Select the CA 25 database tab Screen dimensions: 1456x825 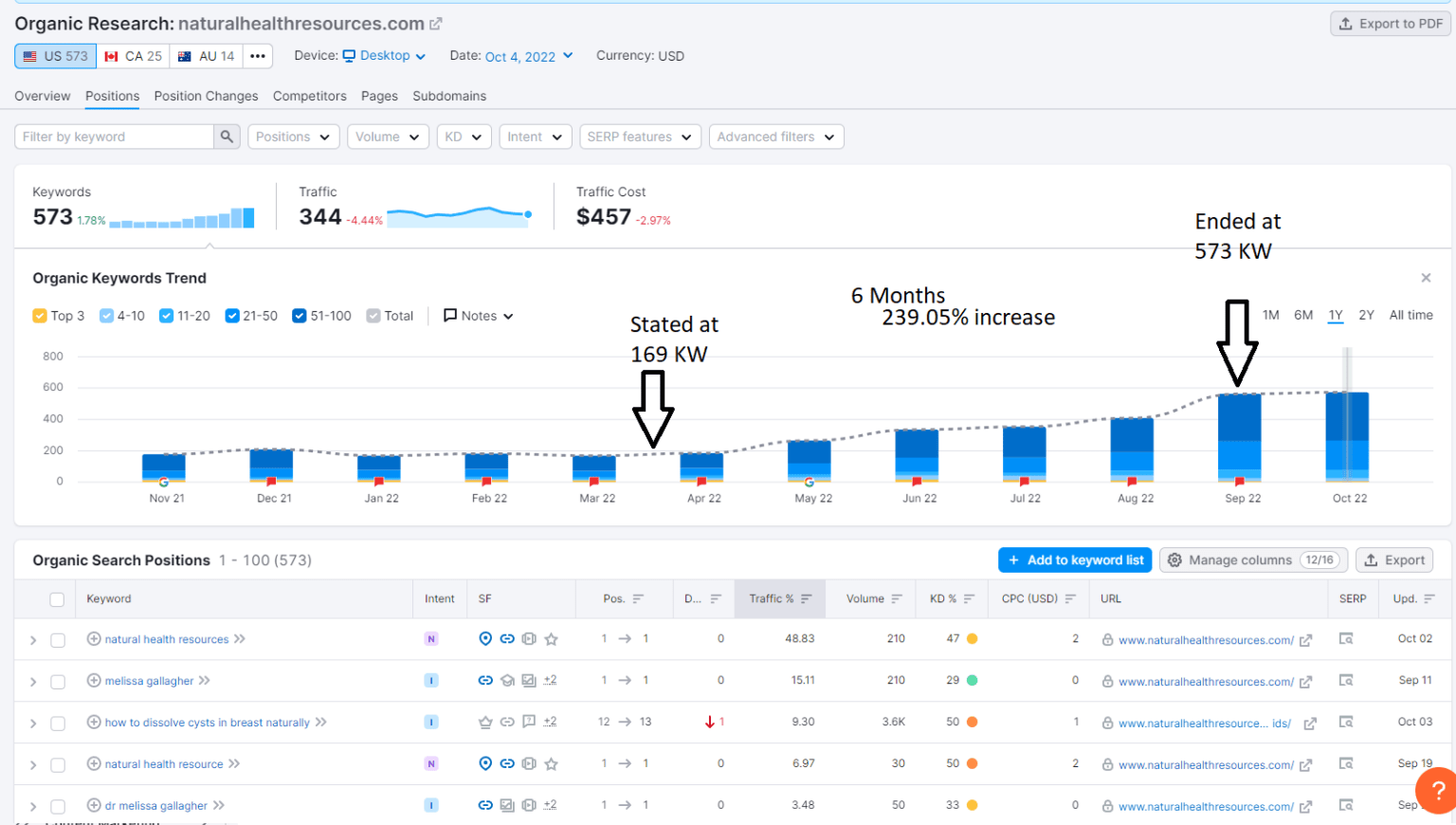click(134, 56)
